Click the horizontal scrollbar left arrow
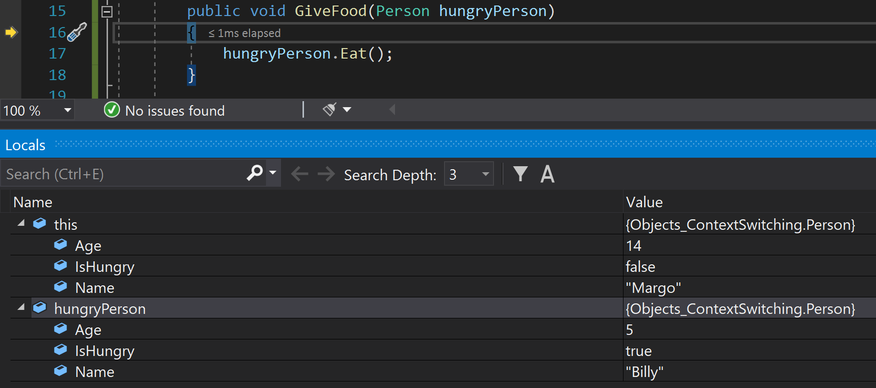 tap(392, 110)
